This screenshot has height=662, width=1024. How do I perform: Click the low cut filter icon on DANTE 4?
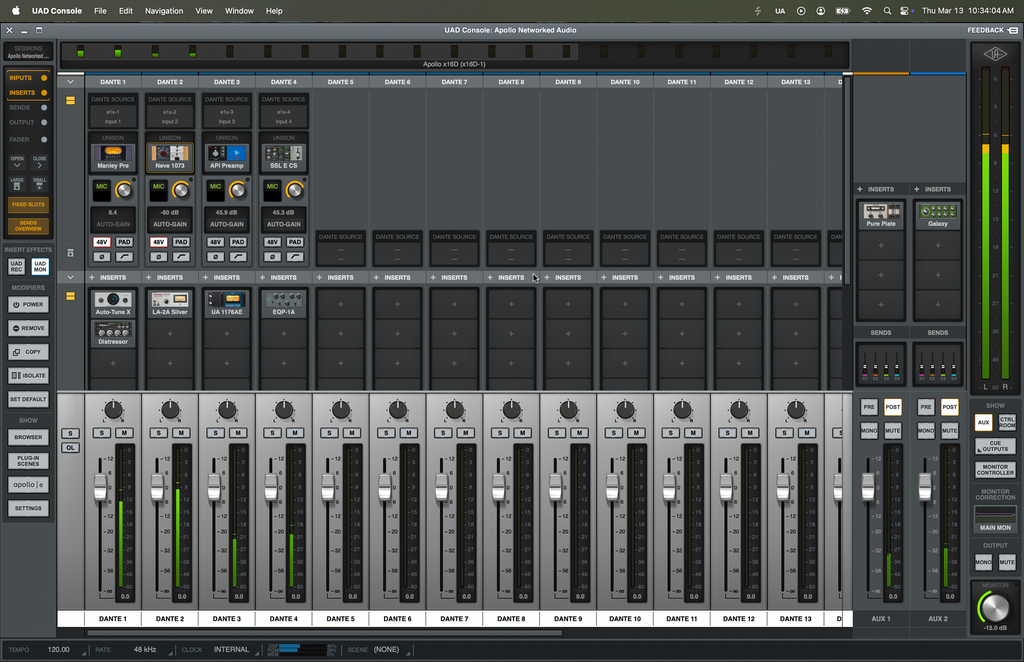pyautogui.click(x=295, y=257)
